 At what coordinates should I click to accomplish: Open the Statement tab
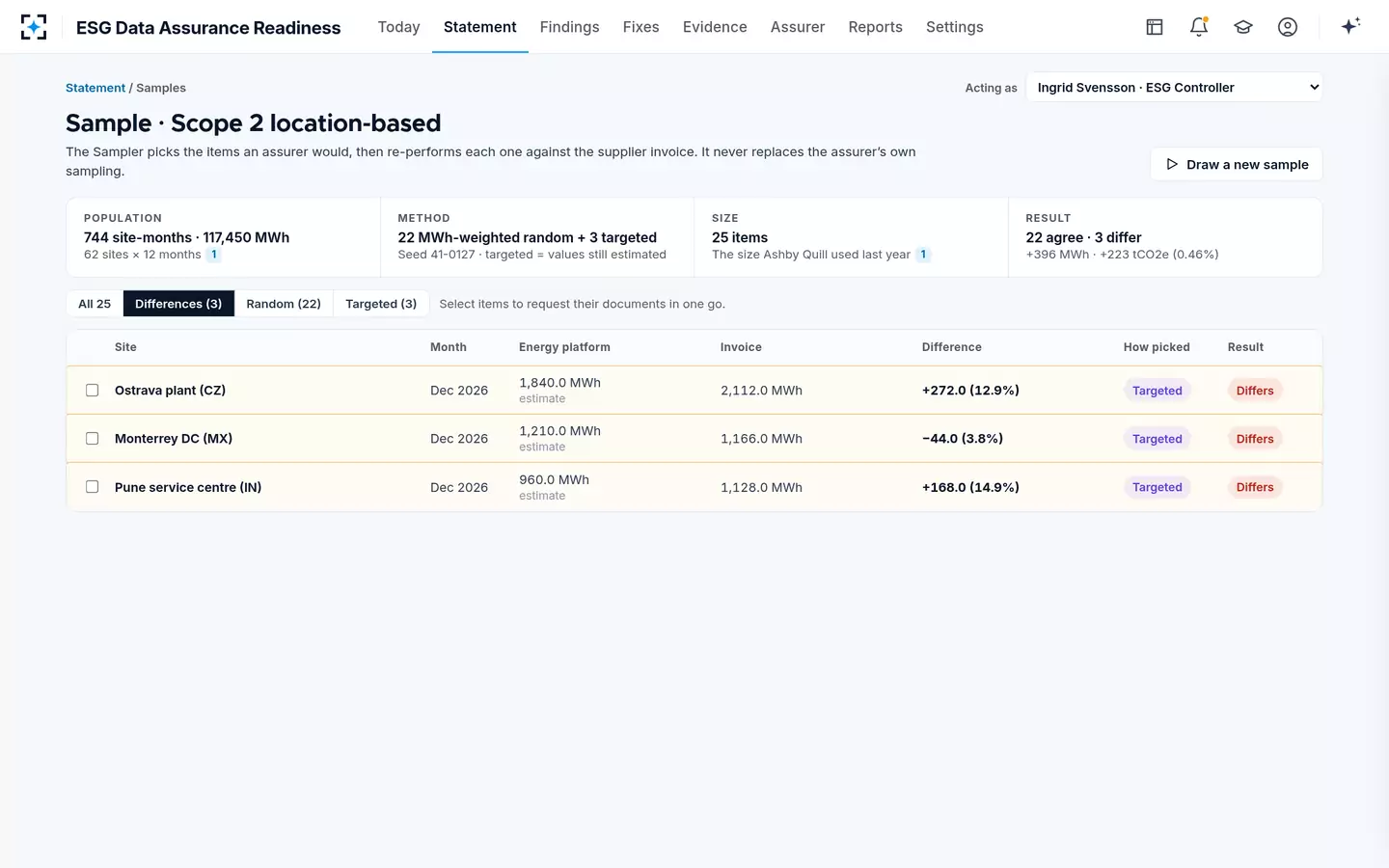tap(480, 27)
